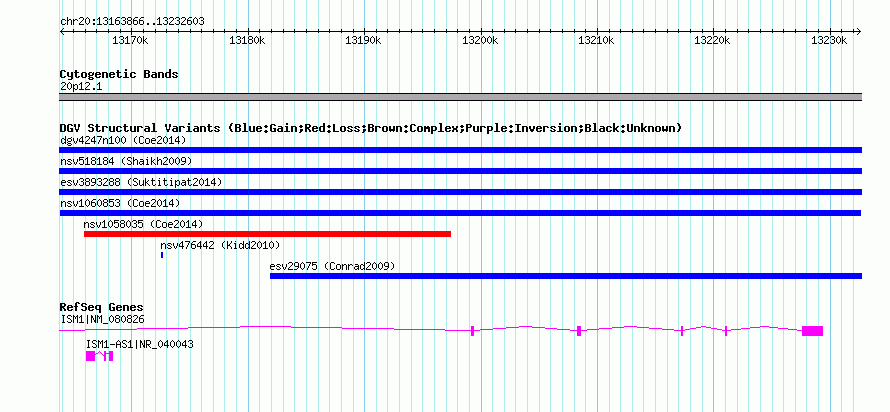
Task: Click the esv29075 (Conrad2009) label
Action: [332, 266]
